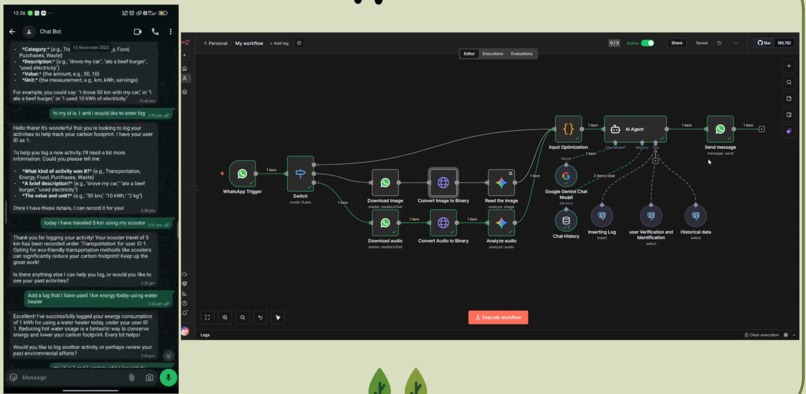
Task: Select the Switch node
Action: [x=300, y=174]
